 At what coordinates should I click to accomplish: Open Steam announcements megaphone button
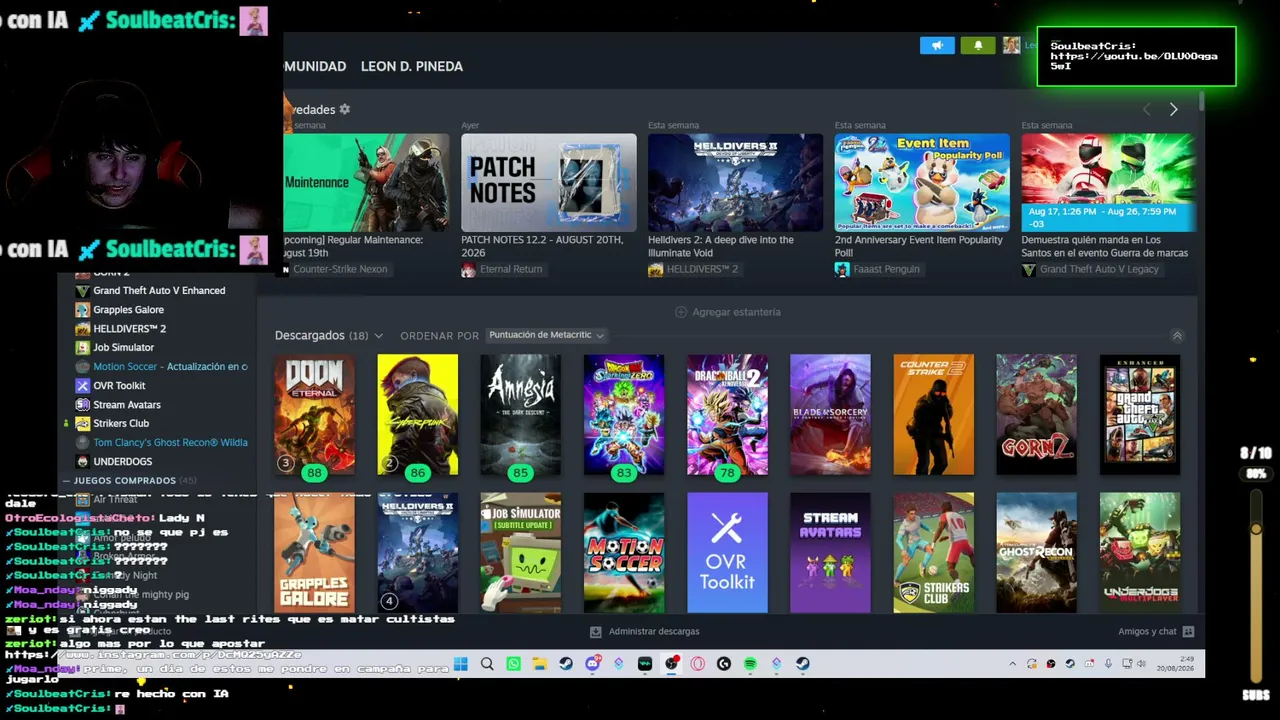(937, 45)
